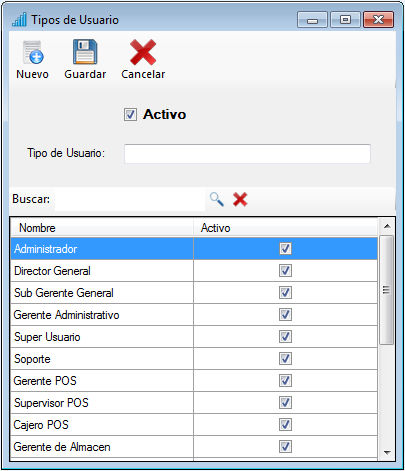Image resolution: width=405 pixels, height=471 pixels.
Task: Select the Director General row
Action: (194, 271)
